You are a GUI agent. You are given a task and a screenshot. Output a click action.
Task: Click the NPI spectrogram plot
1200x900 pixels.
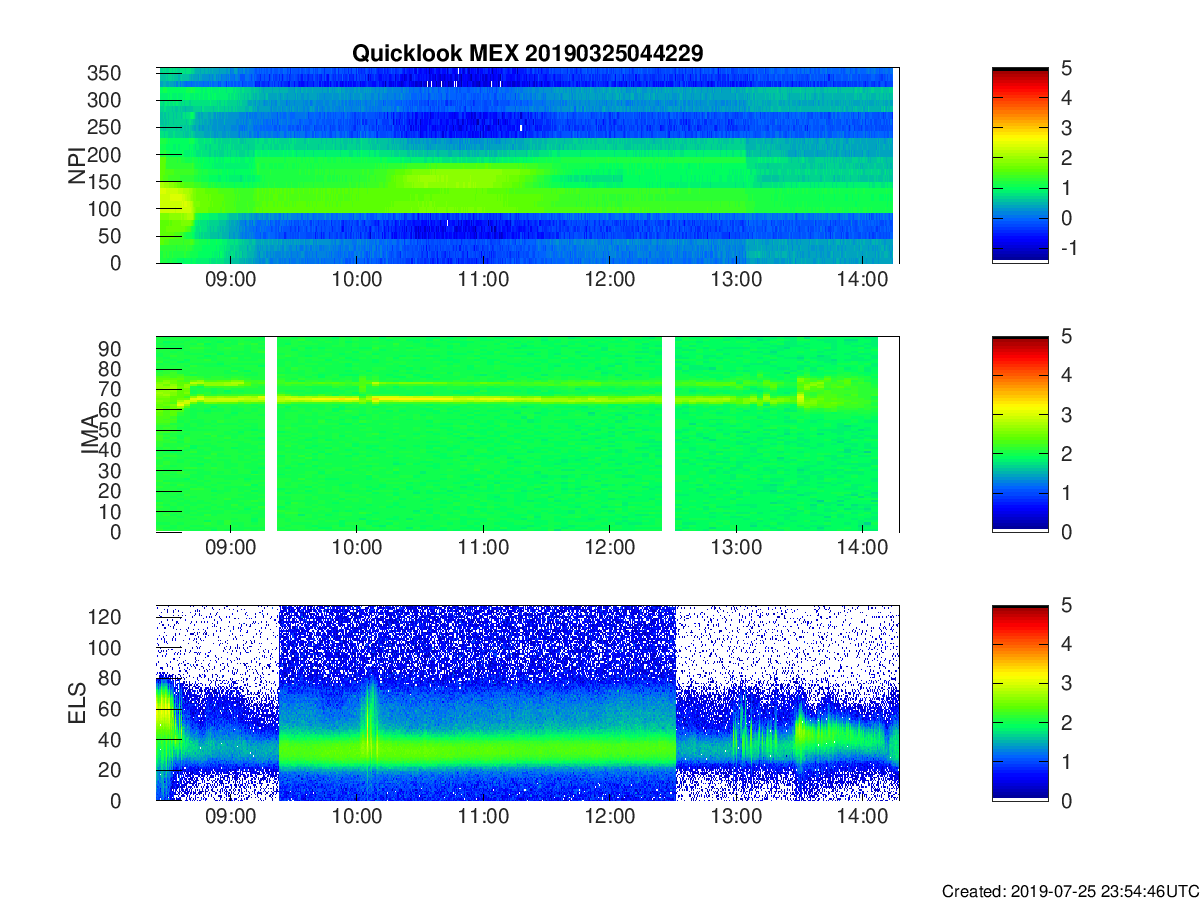(528, 165)
